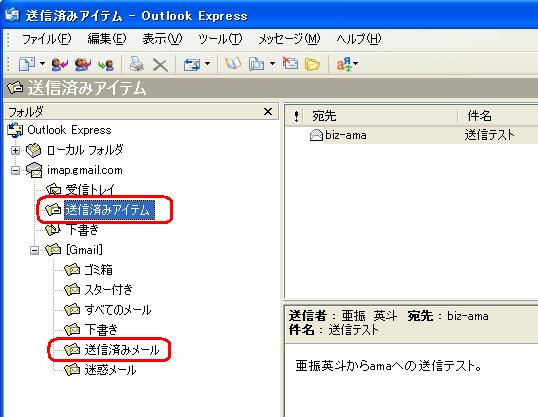Open the ツール(T) menu
Viewport: 538px width, 417px height.
click(x=220, y=39)
